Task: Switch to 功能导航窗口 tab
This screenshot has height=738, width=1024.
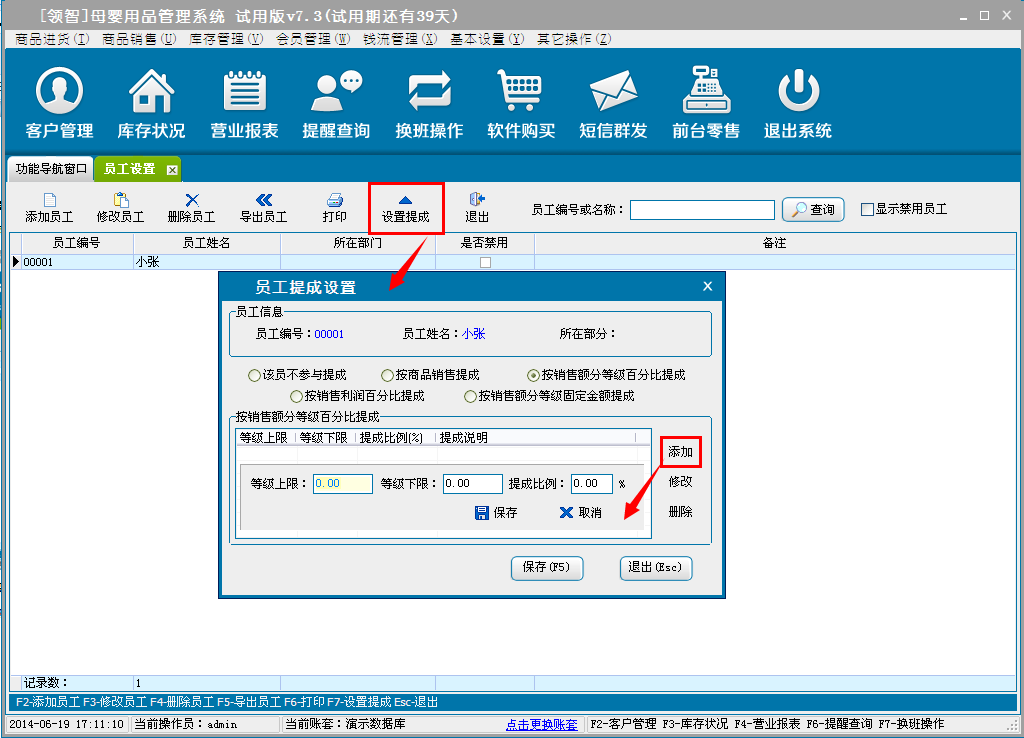Action: [51, 169]
